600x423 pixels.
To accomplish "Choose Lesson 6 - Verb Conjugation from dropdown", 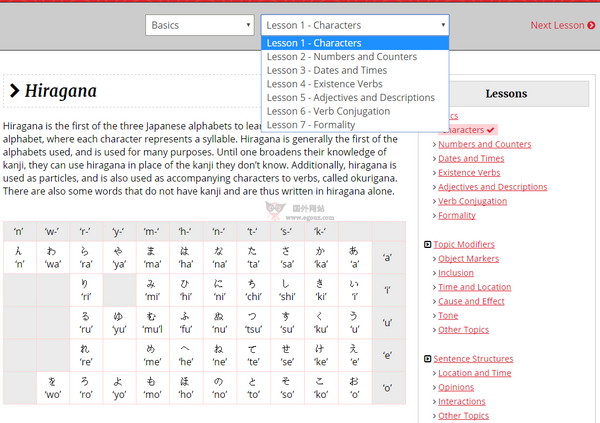I will 328,111.
